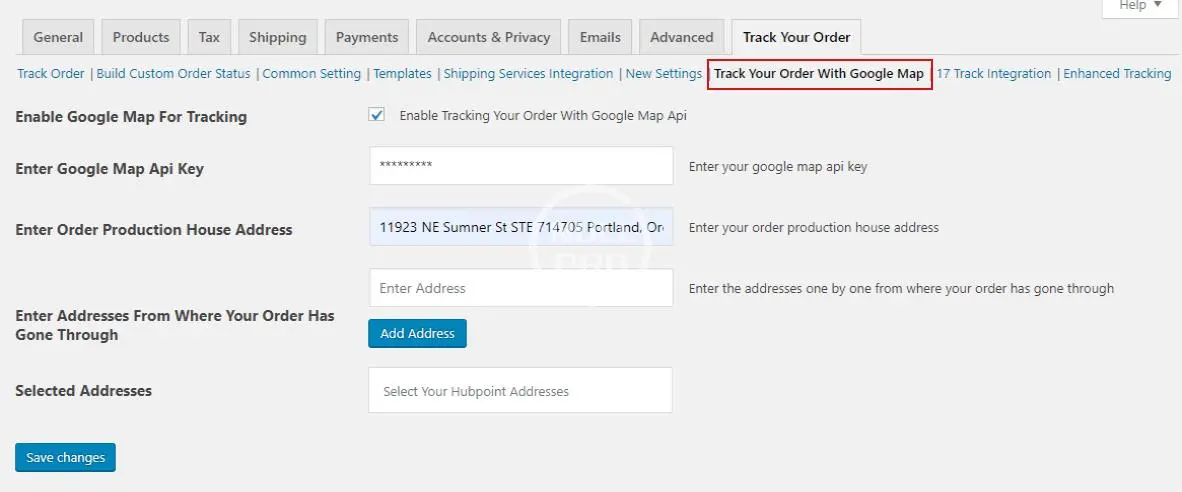Open Accounts & Privacy tab

coord(489,37)
